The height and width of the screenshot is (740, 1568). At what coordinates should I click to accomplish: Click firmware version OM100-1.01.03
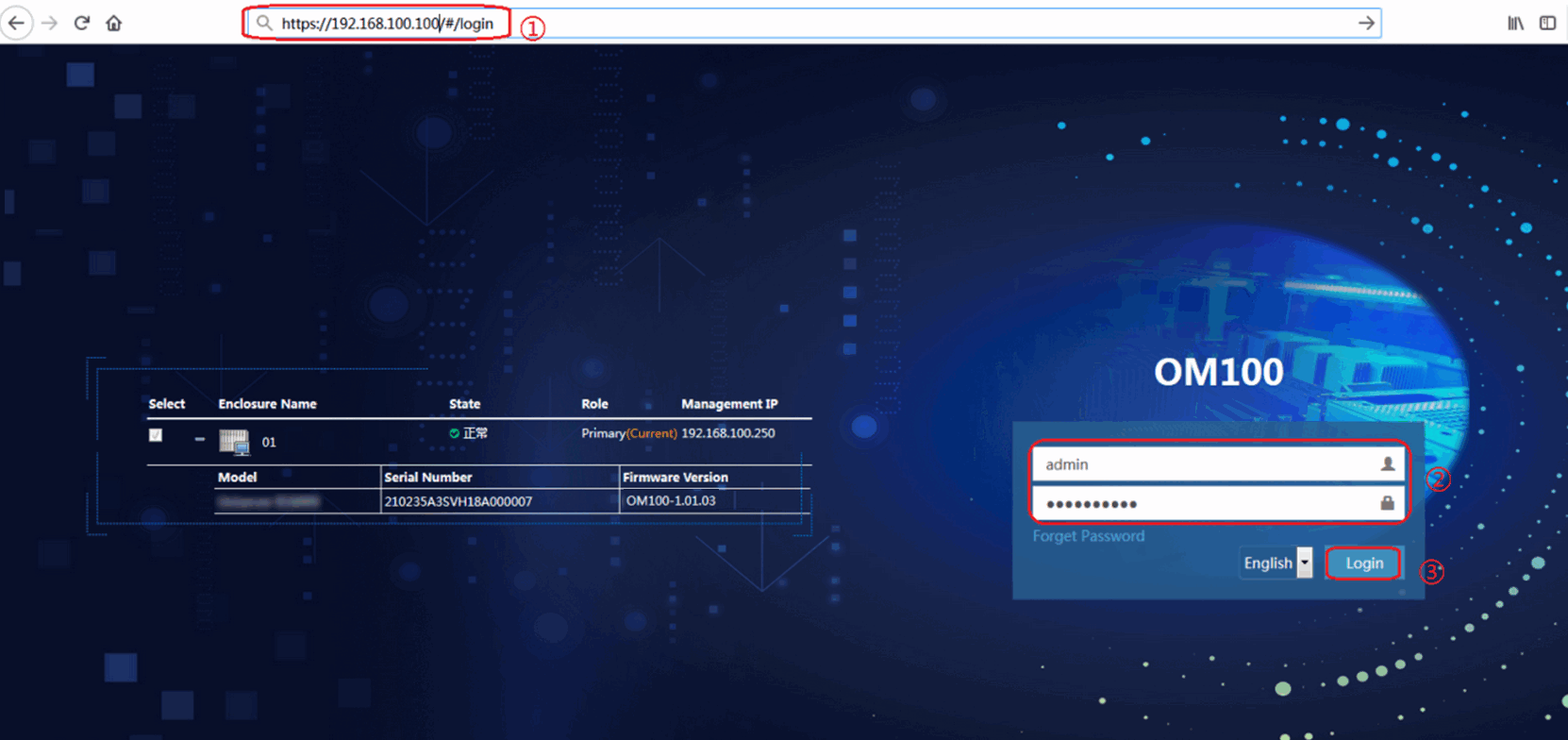pyautogui.click(x=671, y=500)
